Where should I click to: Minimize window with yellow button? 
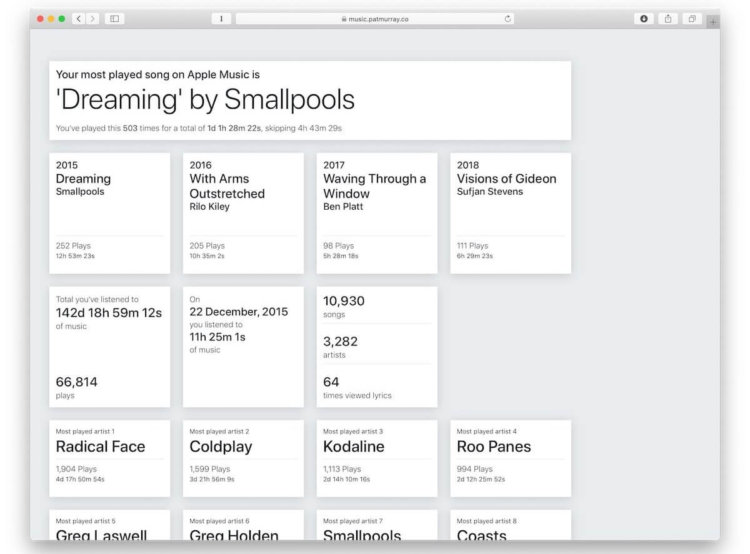51,19
